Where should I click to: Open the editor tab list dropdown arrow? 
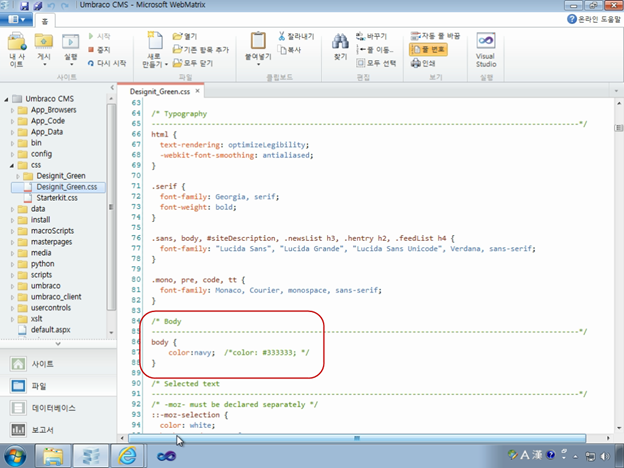tap(616, 91)
